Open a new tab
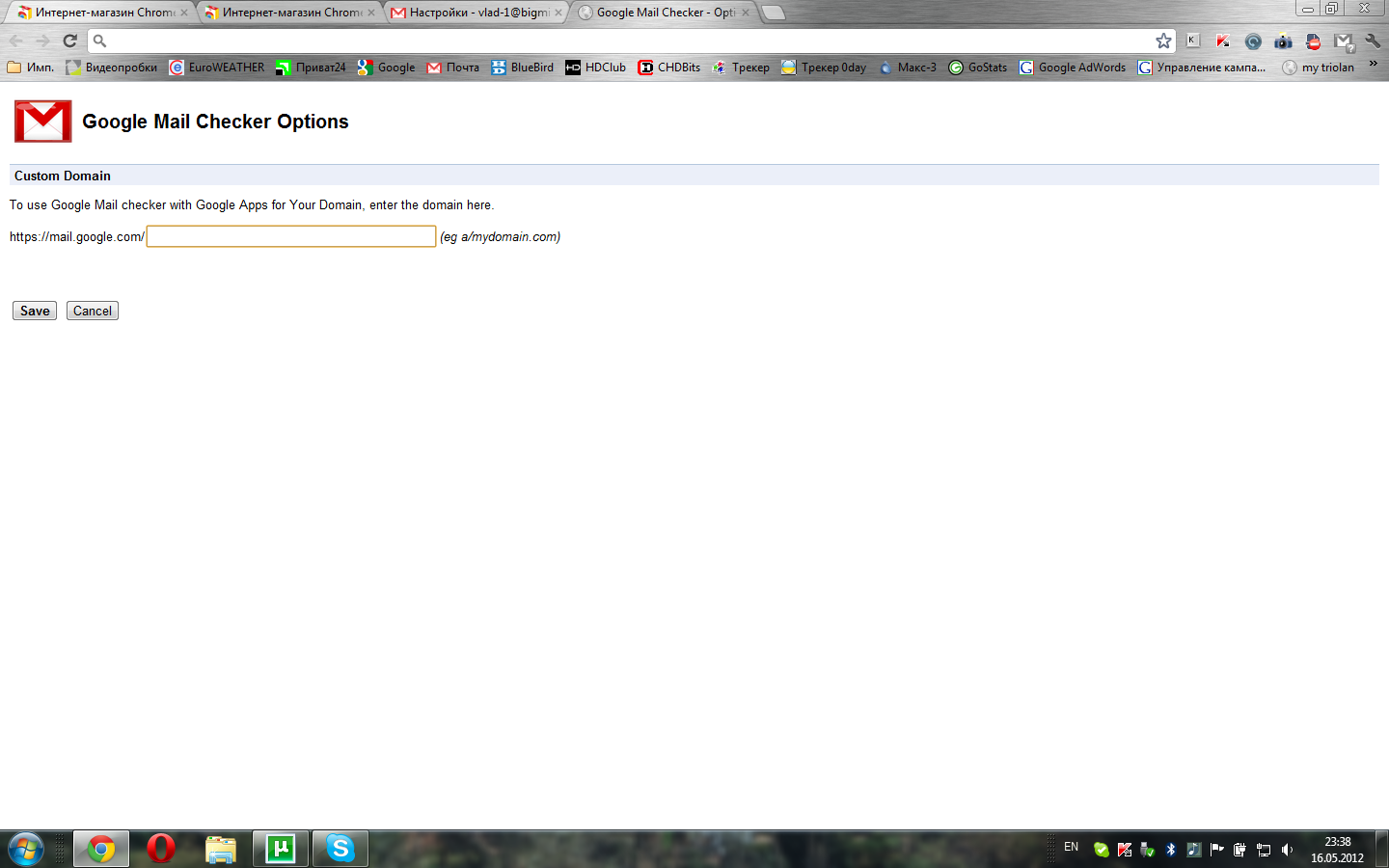The width and height of the screenshot is (1389, 868). point(773,13)
